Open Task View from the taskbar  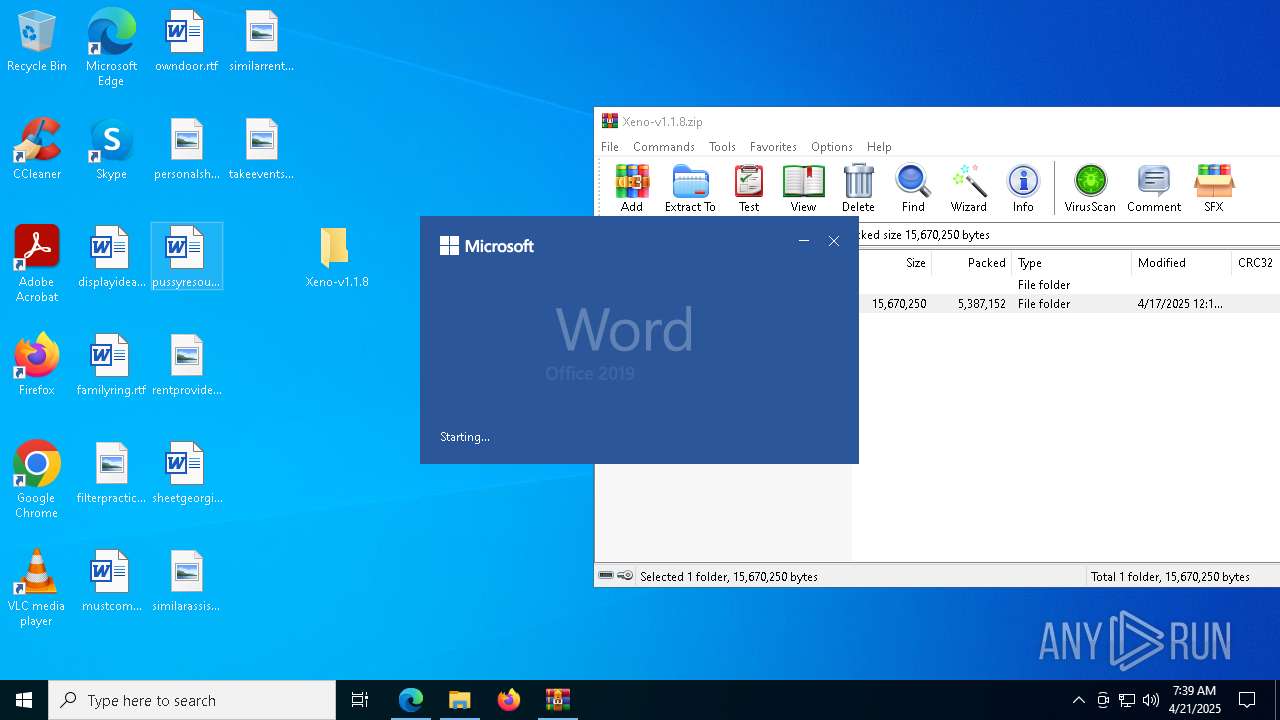(360, 700)
